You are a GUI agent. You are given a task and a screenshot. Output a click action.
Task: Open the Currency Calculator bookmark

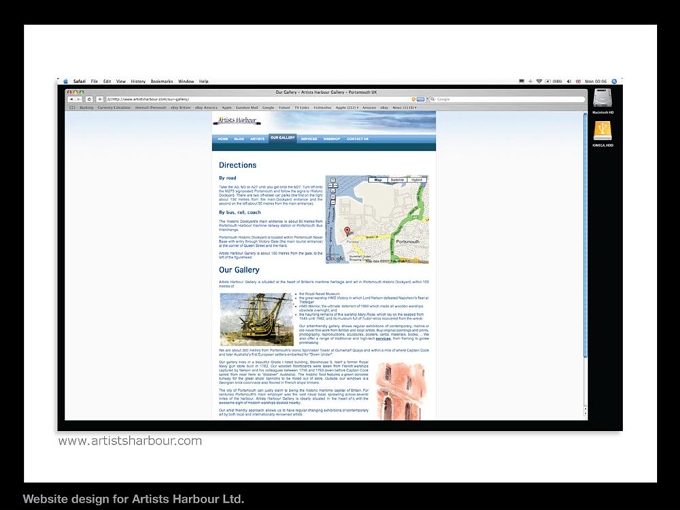(114, 107)
